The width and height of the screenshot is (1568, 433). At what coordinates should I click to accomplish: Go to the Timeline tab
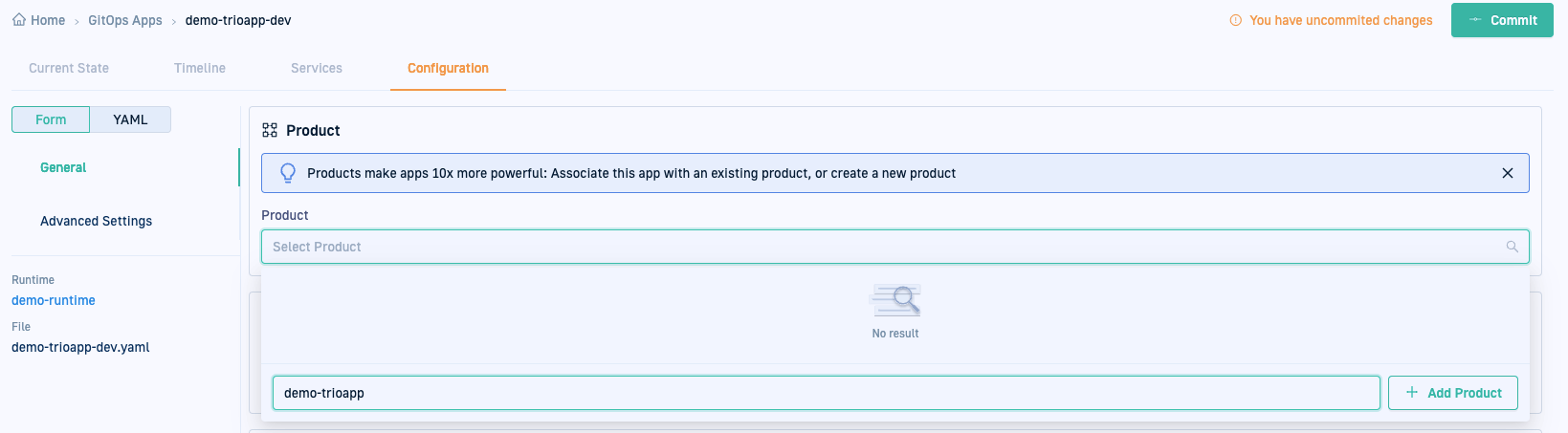pyautogui.click(x=200, y=68)
